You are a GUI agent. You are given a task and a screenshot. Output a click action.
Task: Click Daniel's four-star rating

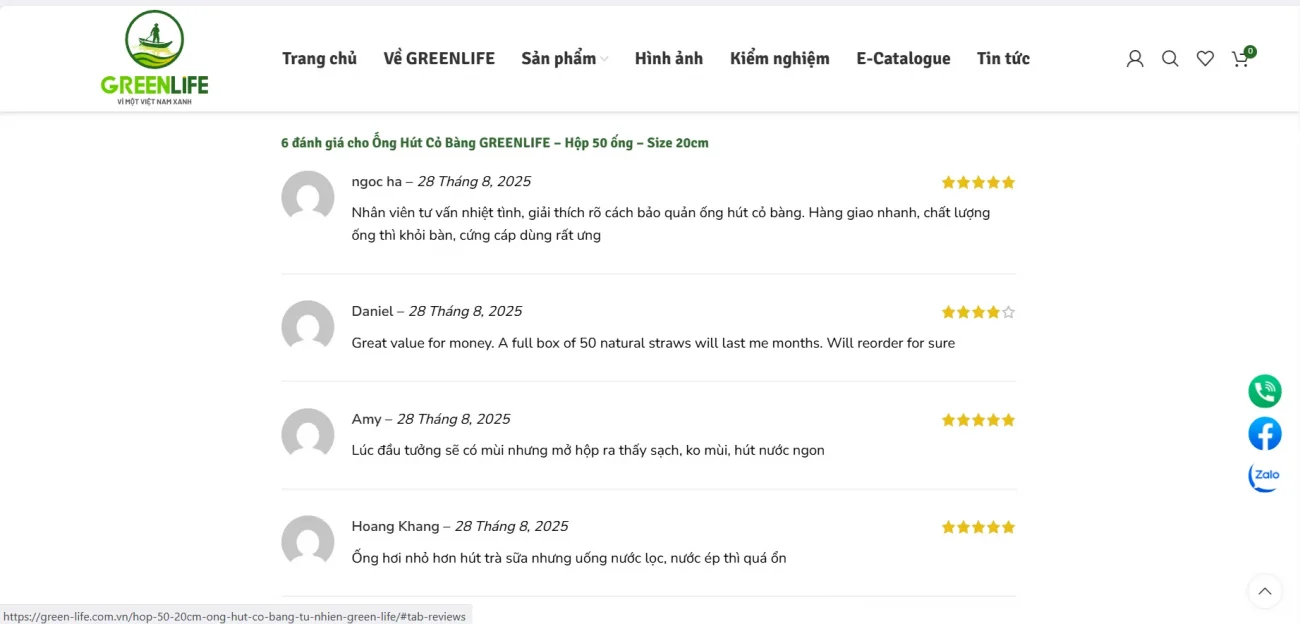[x=978, y=311]
